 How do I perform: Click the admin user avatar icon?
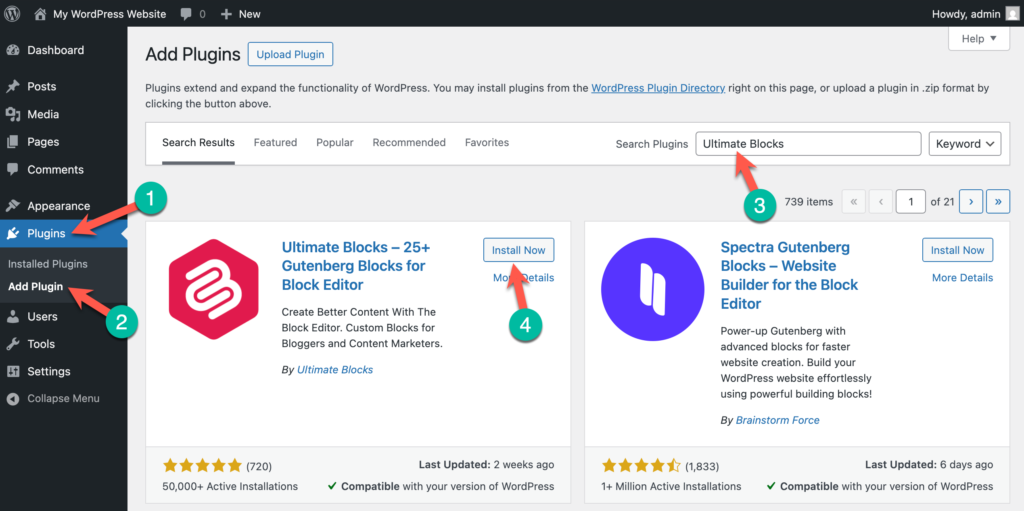coord(1010,14)
